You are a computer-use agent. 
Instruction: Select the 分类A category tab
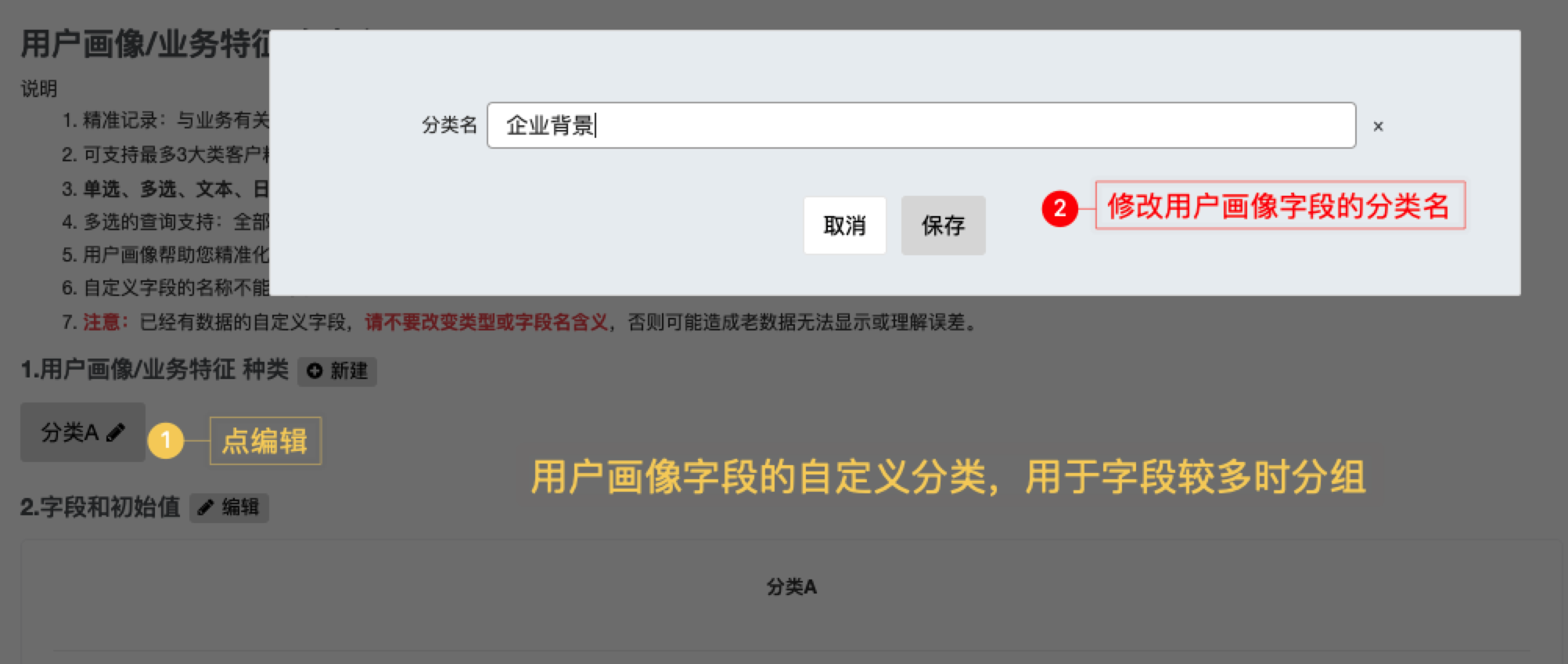(83, 432)
